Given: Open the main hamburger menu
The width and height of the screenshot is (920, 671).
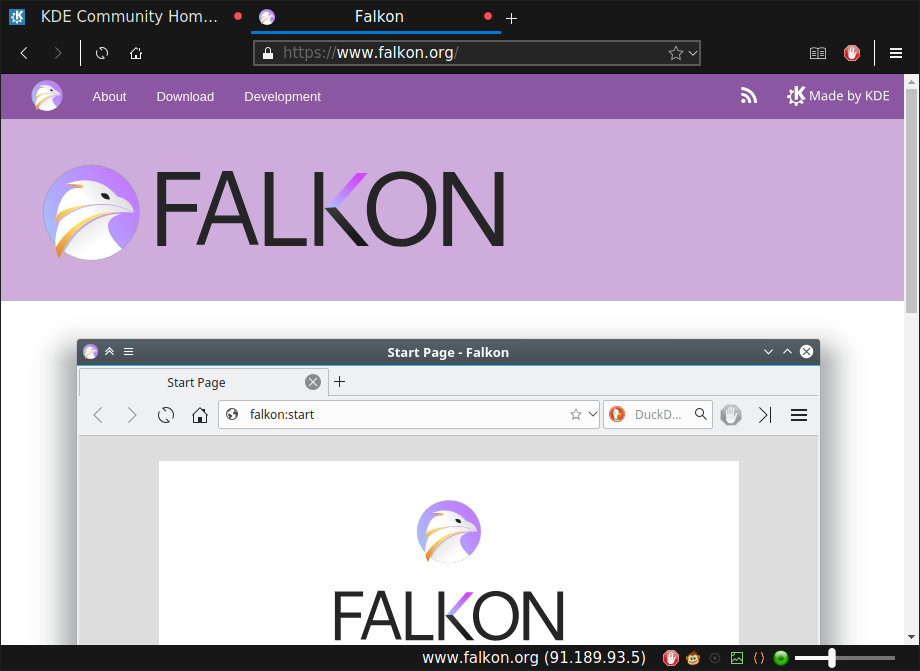Looking at the screenshot, I should point(895,53).
